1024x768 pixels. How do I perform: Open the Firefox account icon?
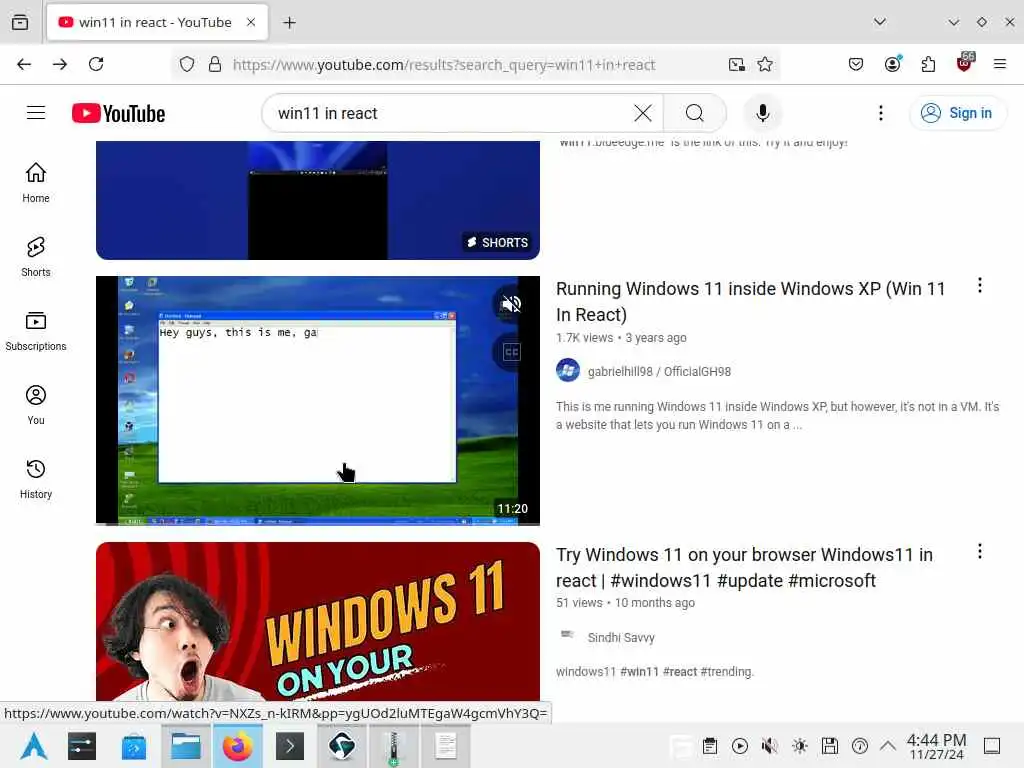[x=892, y=63]
